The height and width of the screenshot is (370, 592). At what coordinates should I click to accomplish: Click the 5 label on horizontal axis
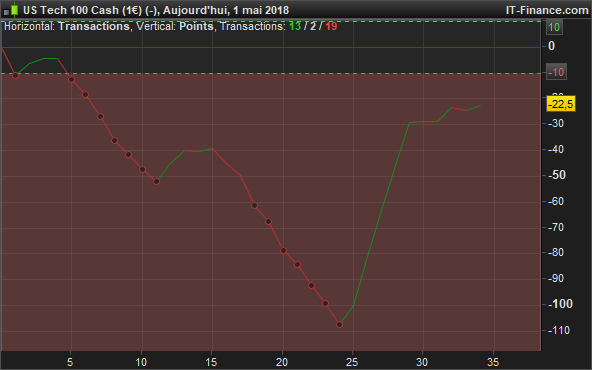(70, 362)
